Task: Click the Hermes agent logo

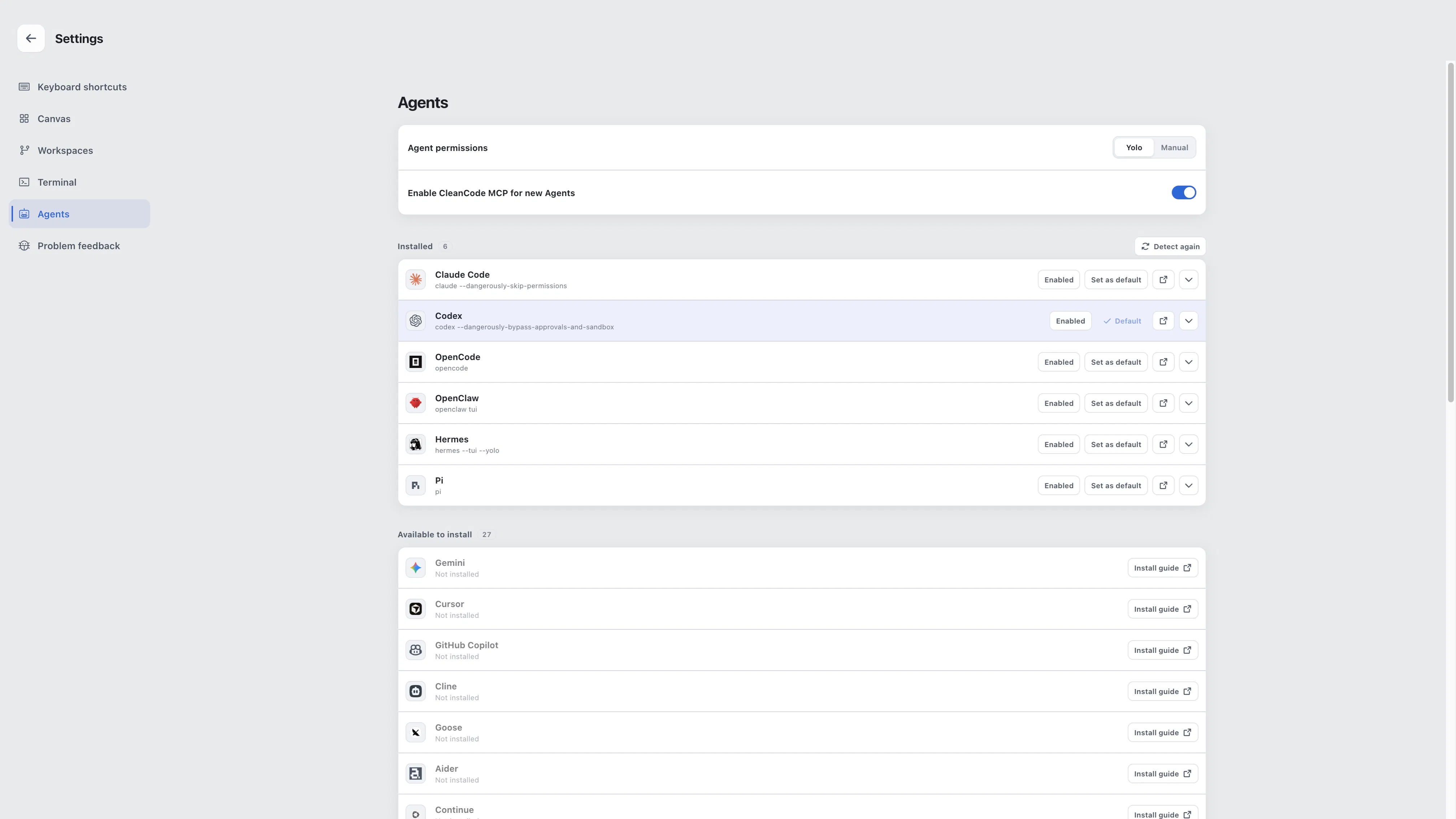Action: pyautogui.click(x=415, y=444)
